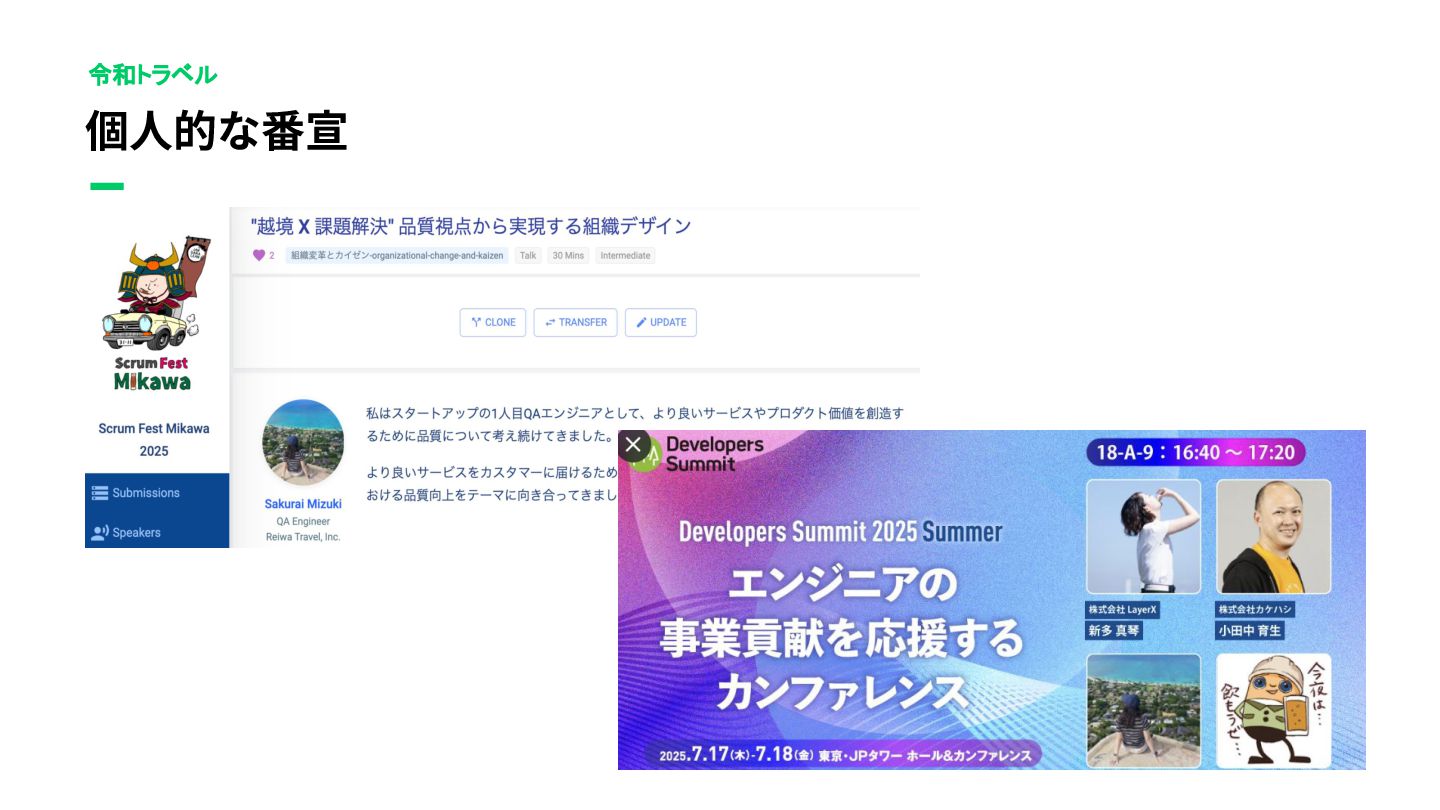
Task: Click the purple heart like icon
Action: [x=259, y=255]
